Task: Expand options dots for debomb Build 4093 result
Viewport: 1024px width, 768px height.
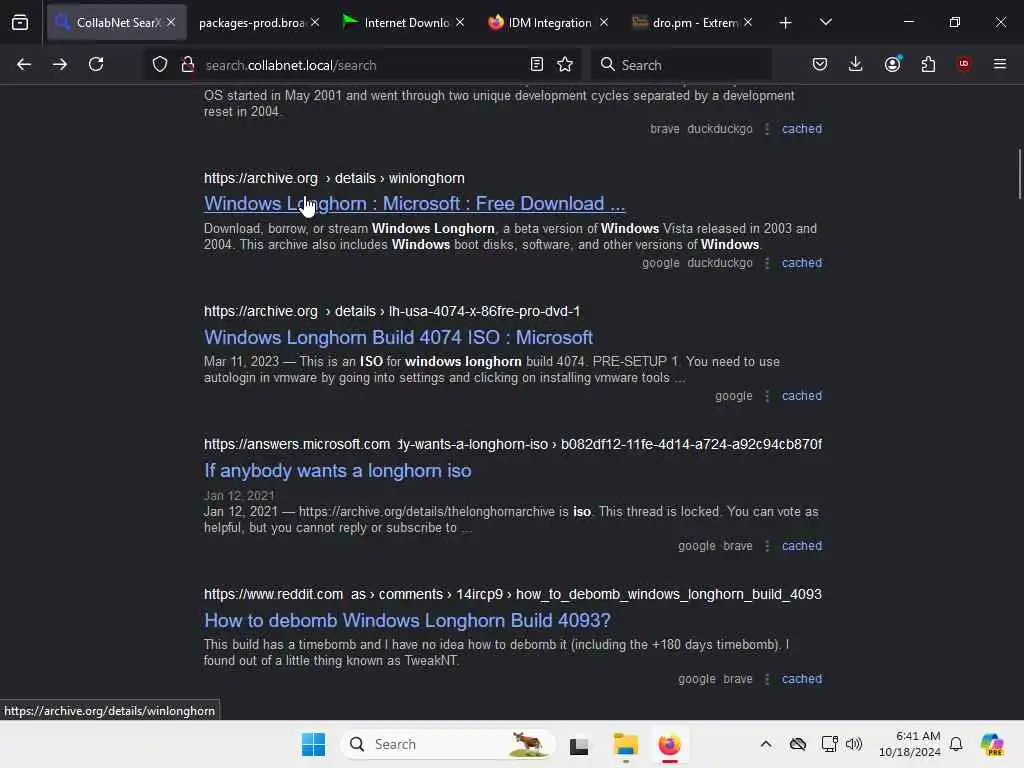Action: pyautogui.click(x=767, y=679)
